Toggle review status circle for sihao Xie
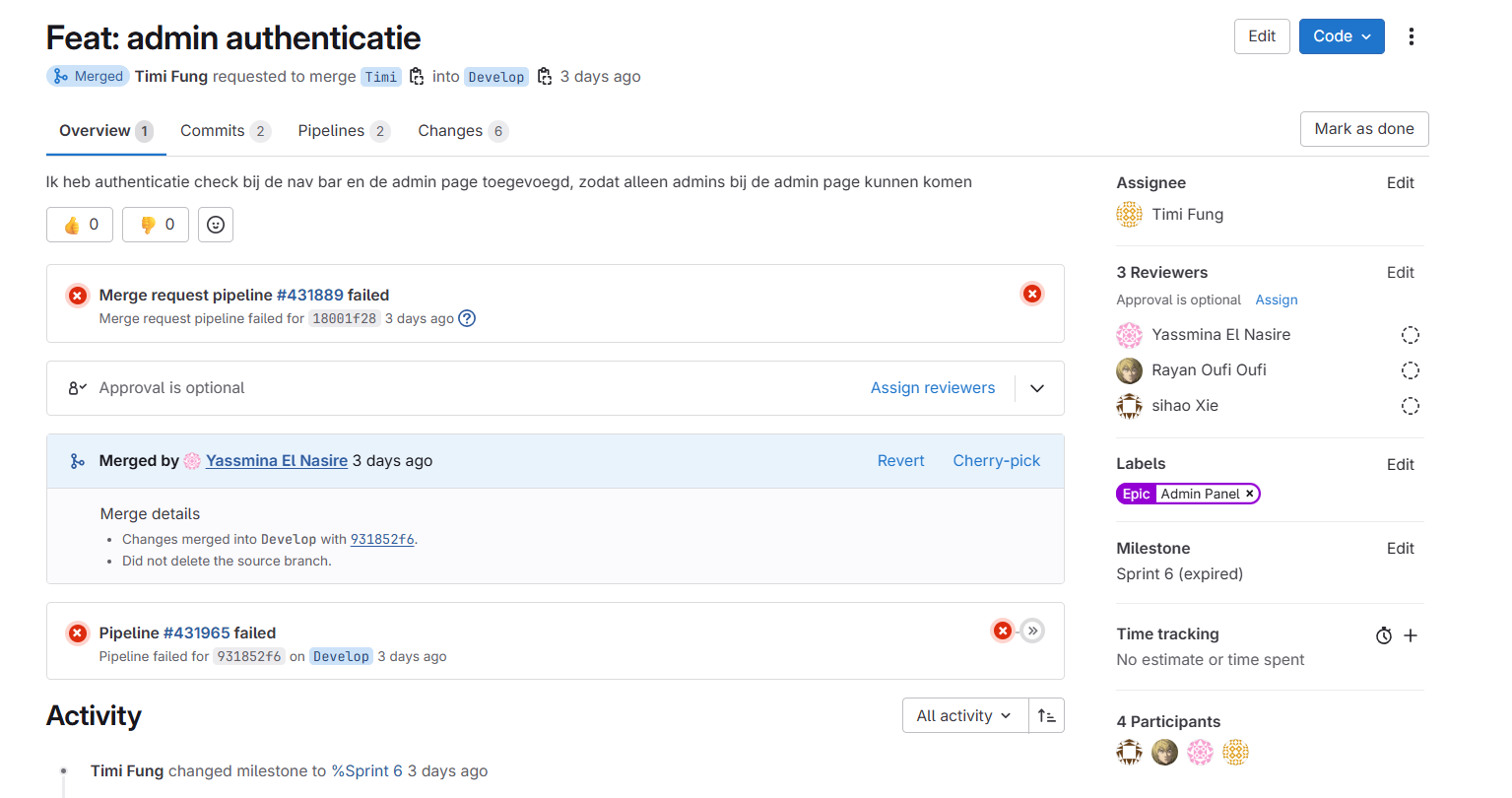 (x=1411, y=406)
